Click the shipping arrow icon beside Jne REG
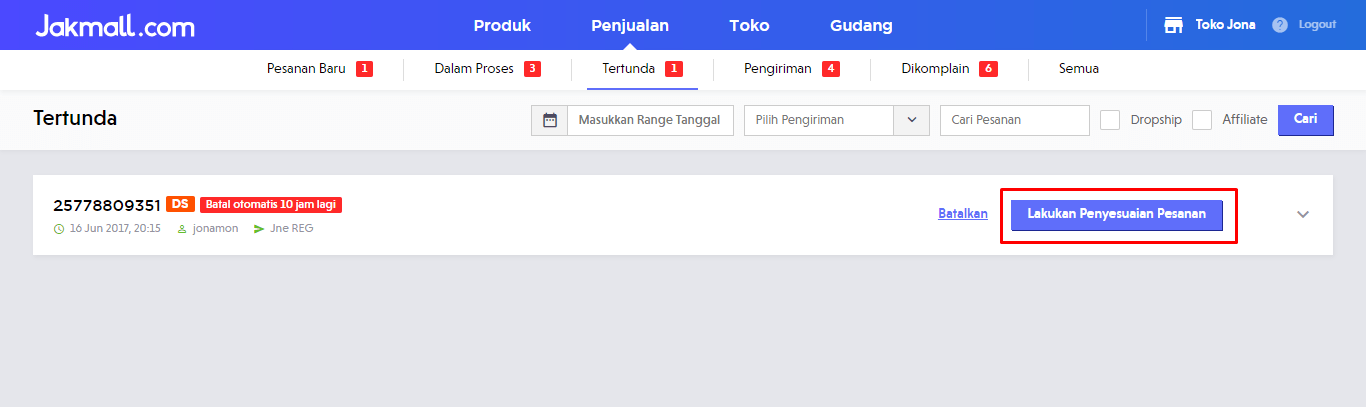This screenshot has height=407, width=1366. tap(259, 228)
